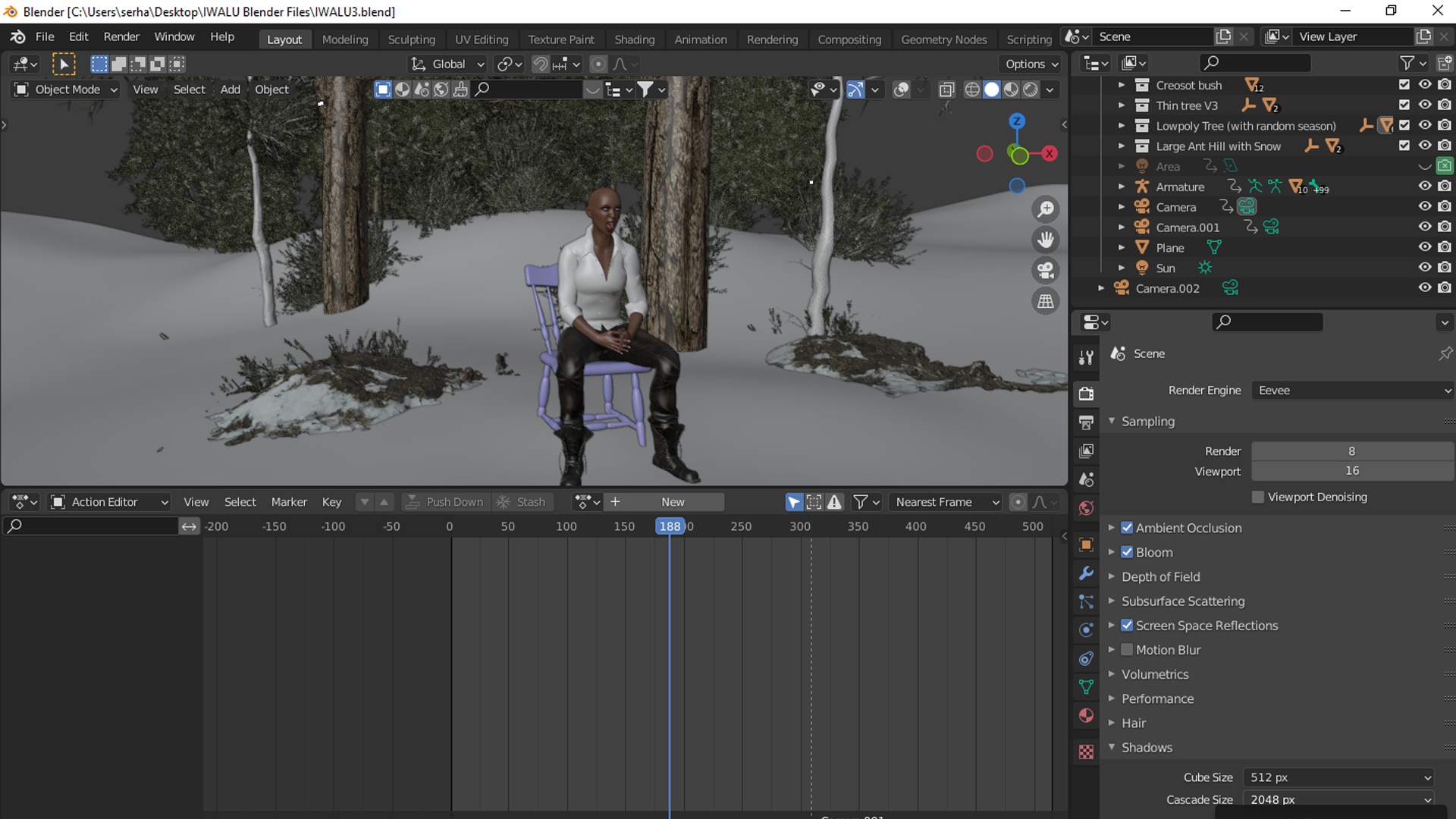Viewport: 1456px width, 819px height.
Task: Click the Select Box tool icon
Action: 64,64
